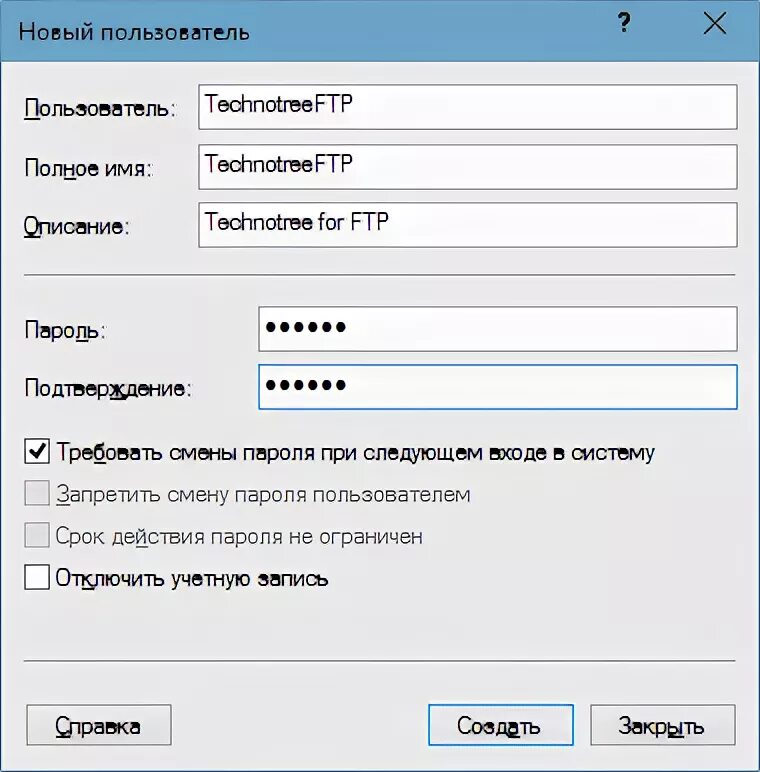
Task: Focus the Пароль password field
Action: 498,329
